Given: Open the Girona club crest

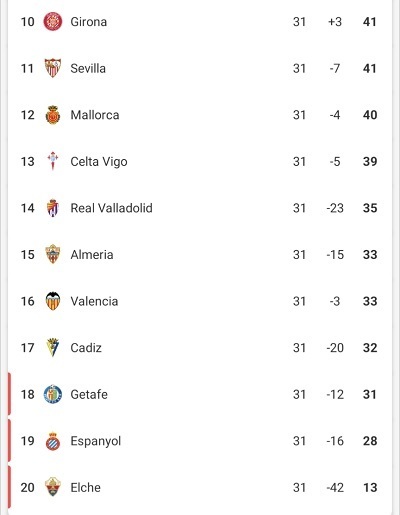Looking at the screenshot, I should click(x=53, y=22).
